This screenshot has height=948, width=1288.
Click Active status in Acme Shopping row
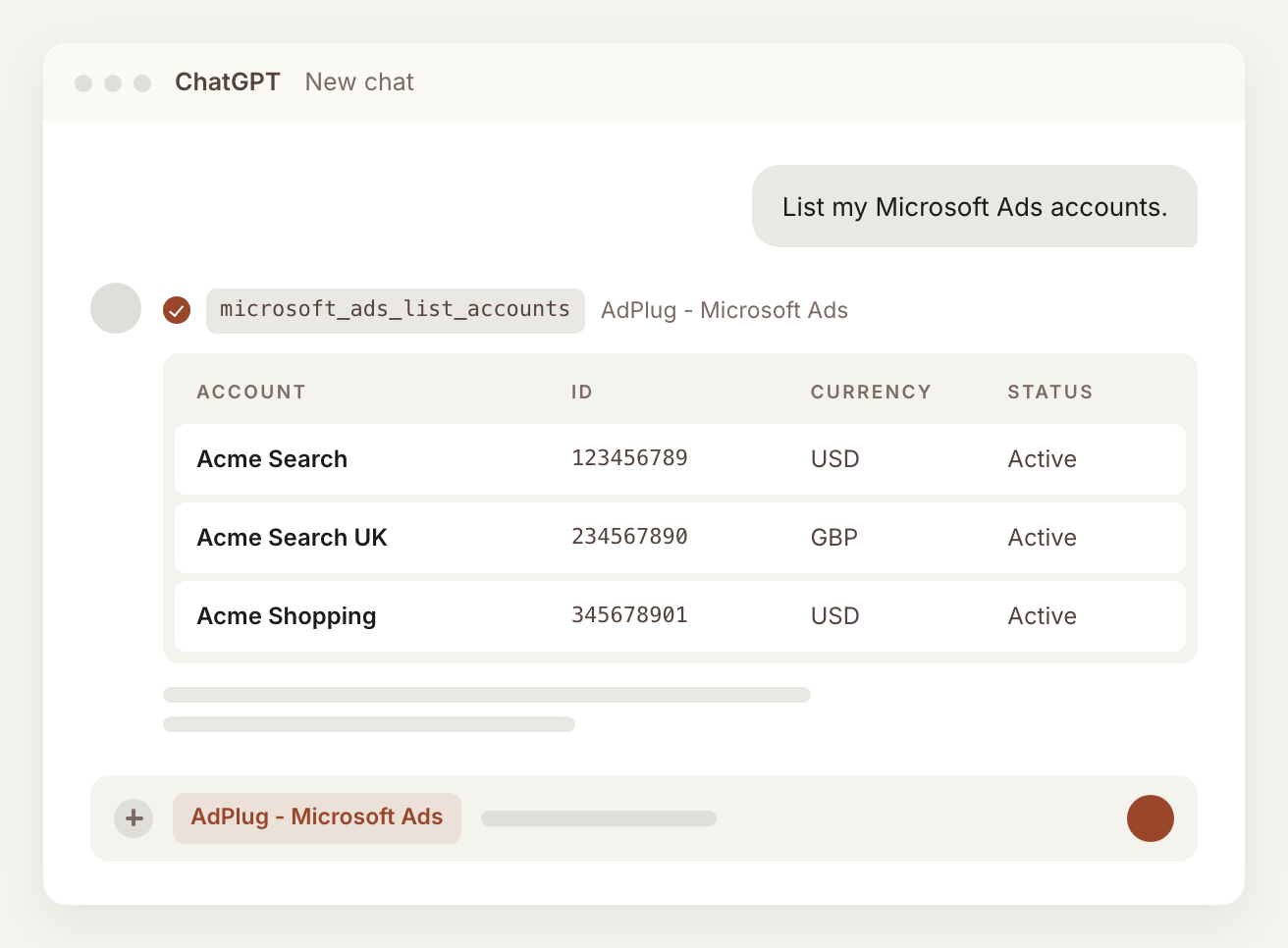(1043, 616)
